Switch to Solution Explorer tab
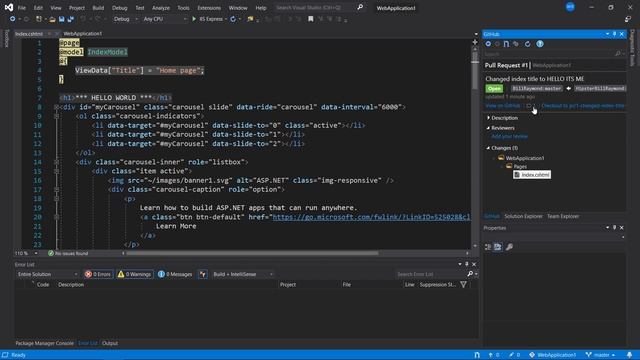This screenshot has height=360, width=640. [x=523, y=216]
